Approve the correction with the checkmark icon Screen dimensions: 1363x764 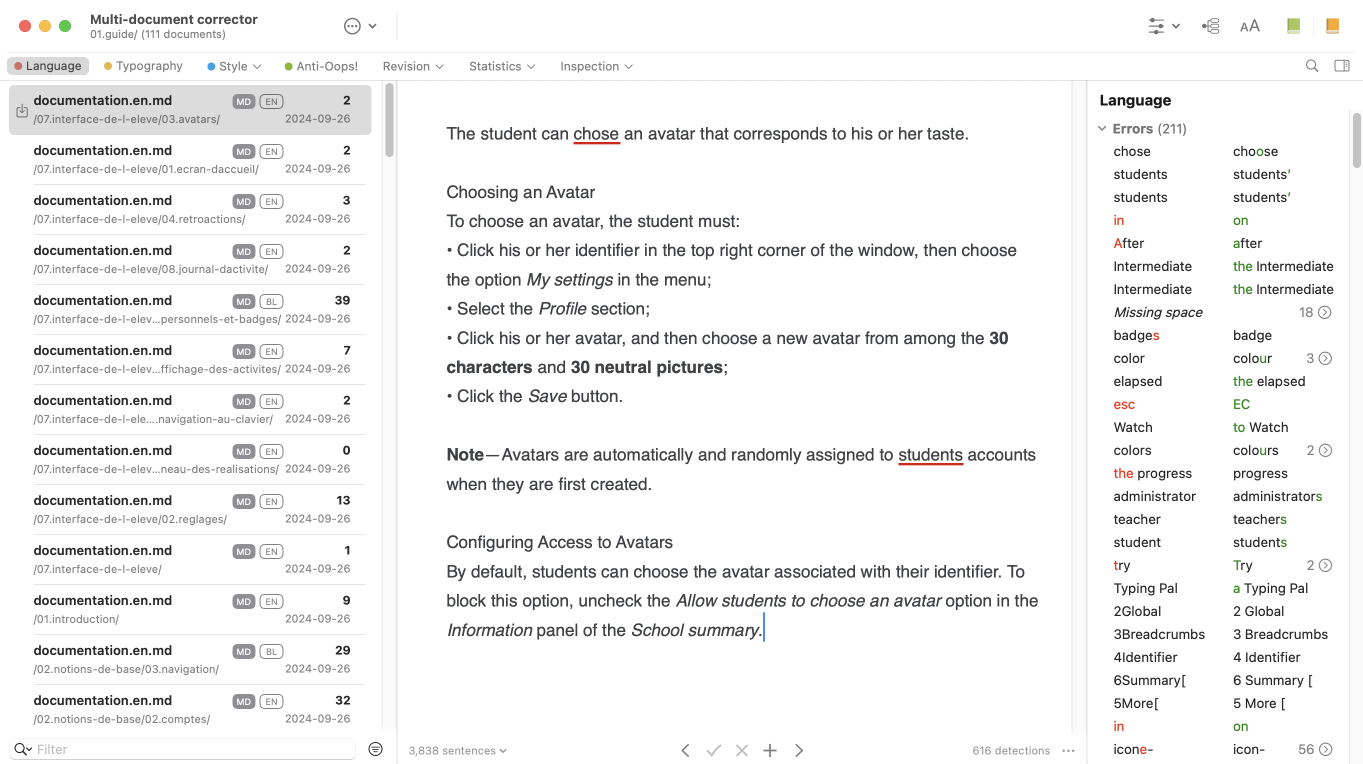click(714, 750)
